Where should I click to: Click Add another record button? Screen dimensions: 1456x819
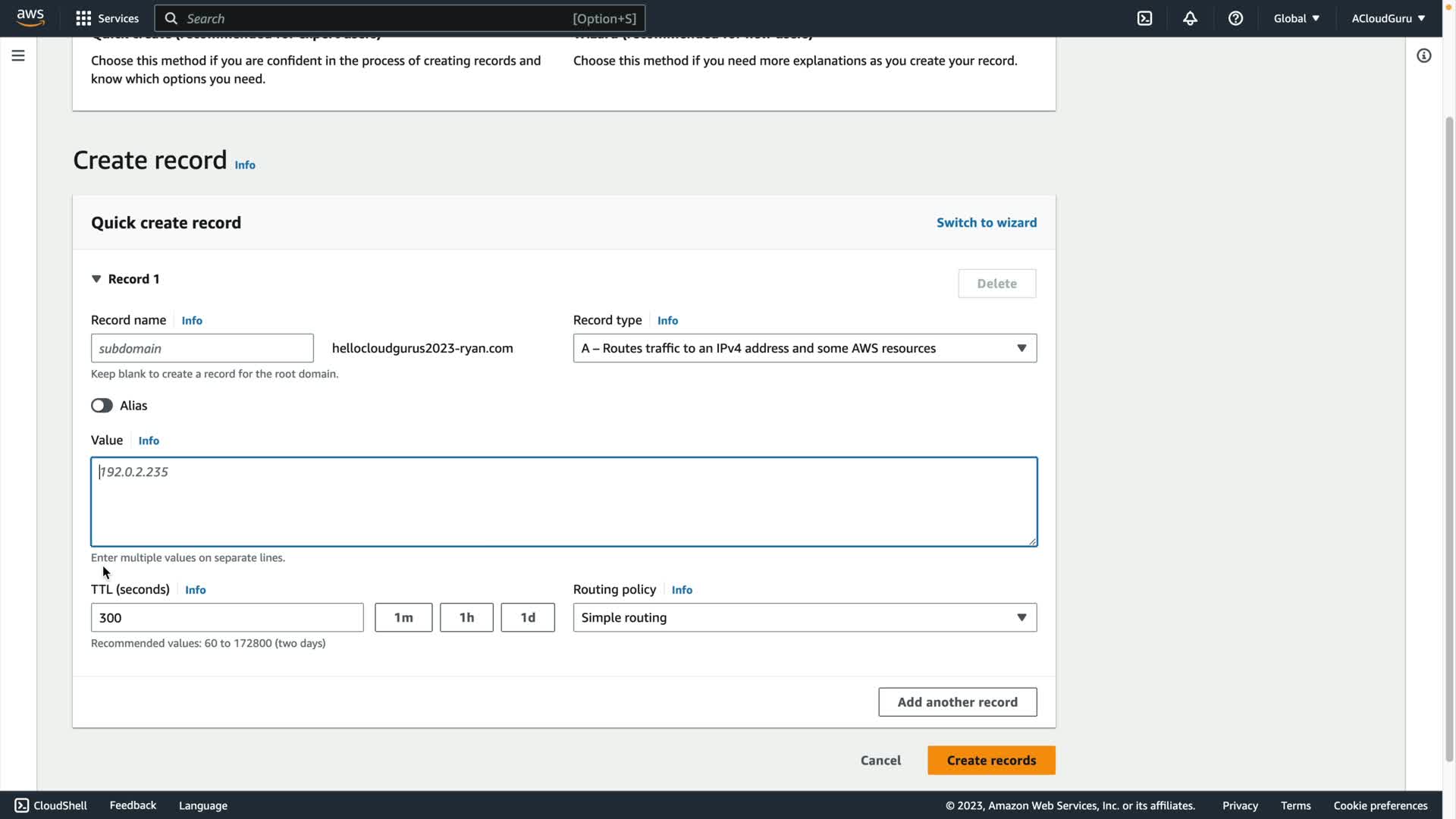957,702
